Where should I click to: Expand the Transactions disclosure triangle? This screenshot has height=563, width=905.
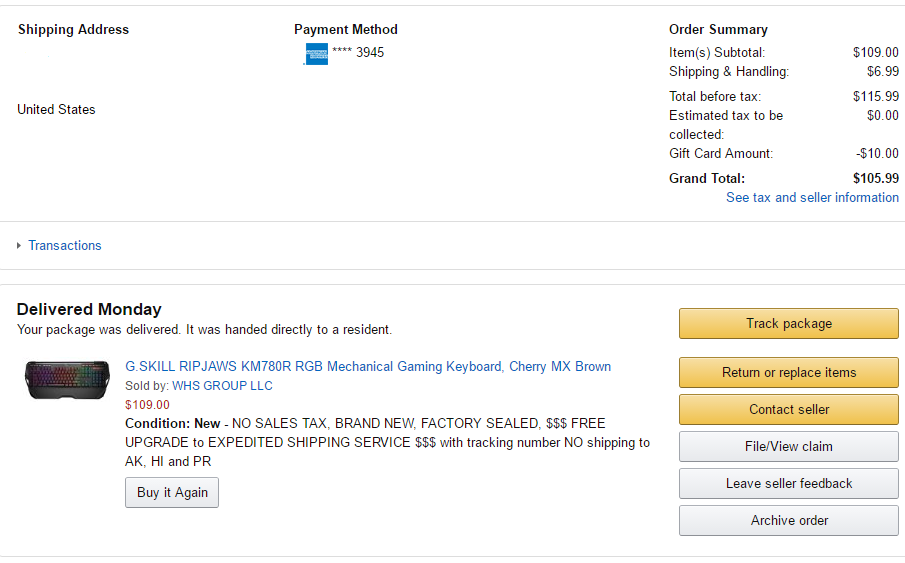tap(19, 246)
